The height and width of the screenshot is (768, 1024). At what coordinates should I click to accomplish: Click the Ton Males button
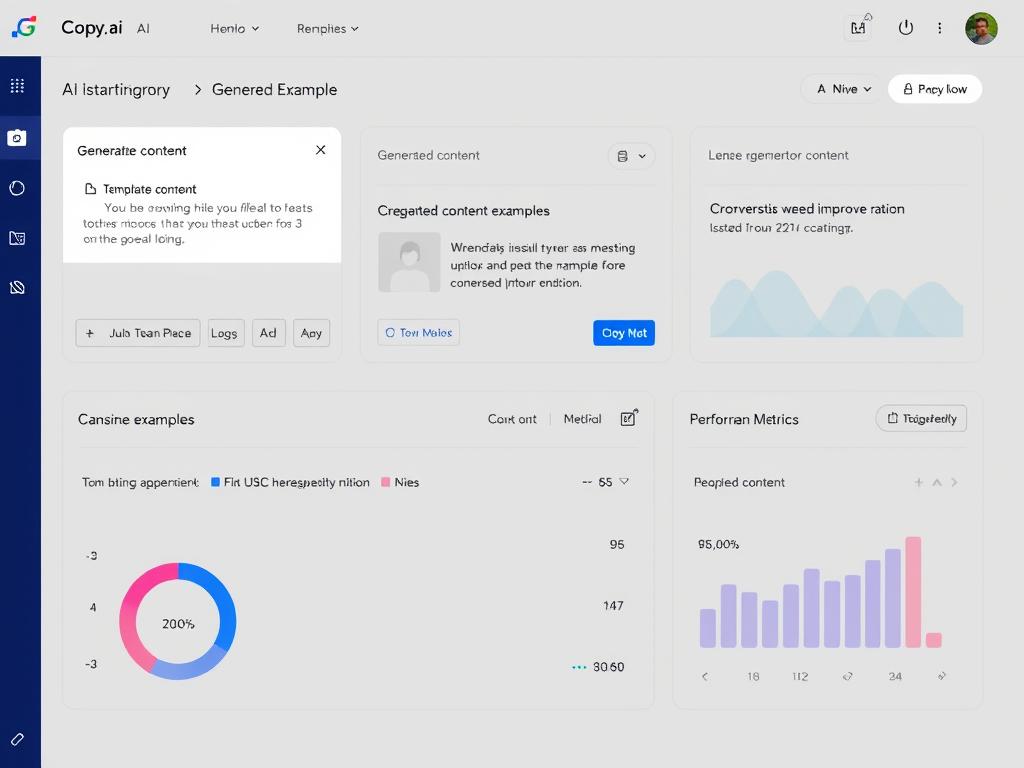tap(419, 332)
